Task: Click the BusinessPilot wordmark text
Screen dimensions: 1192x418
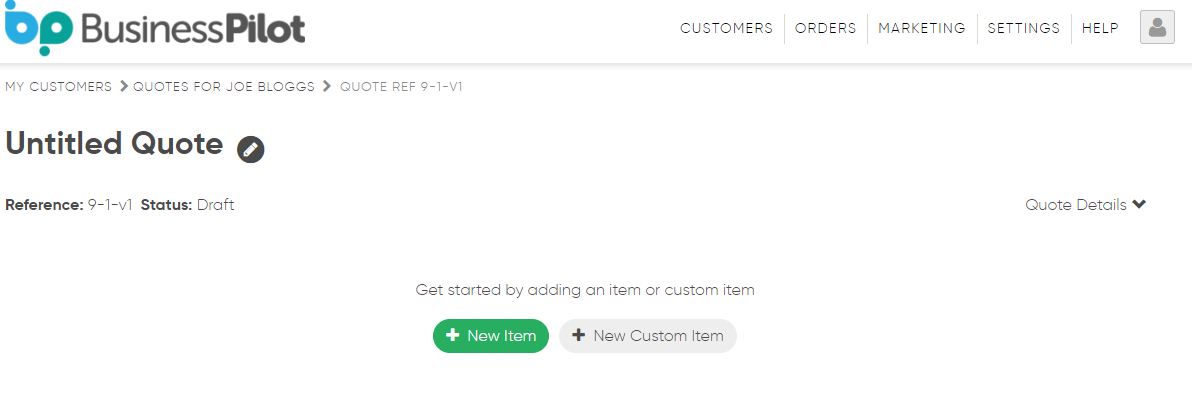Action: [193, 29]
